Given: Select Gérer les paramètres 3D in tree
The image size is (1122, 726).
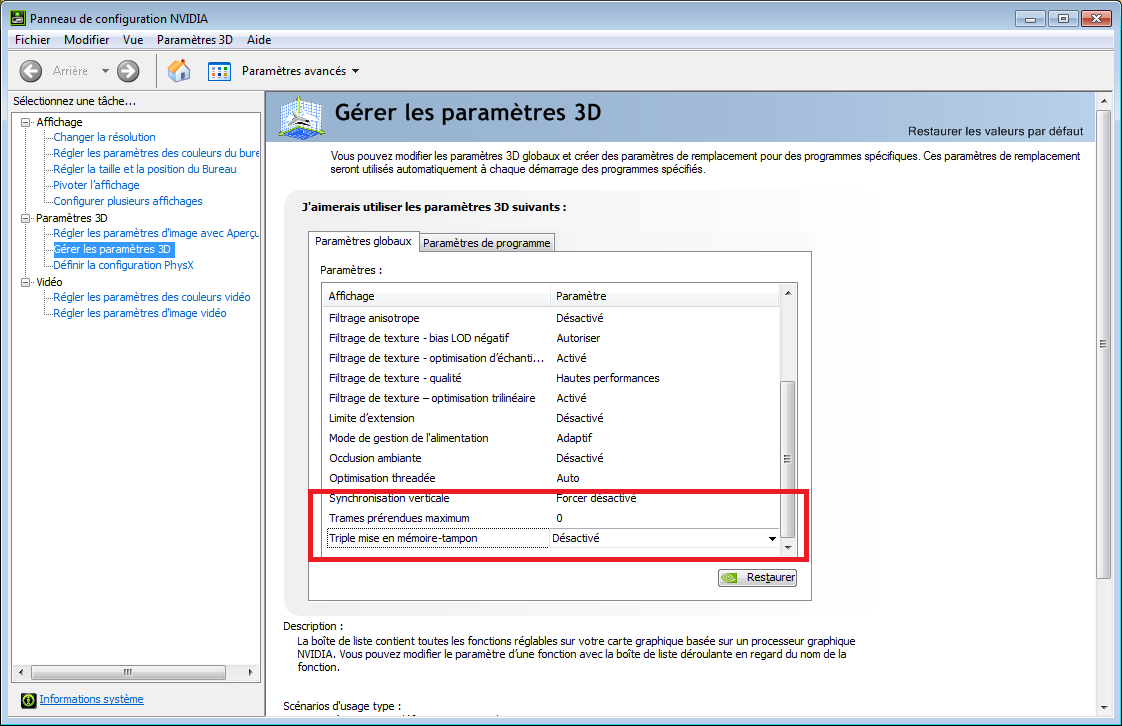Looking at the screenshot, I should click(x=113, y=250).
